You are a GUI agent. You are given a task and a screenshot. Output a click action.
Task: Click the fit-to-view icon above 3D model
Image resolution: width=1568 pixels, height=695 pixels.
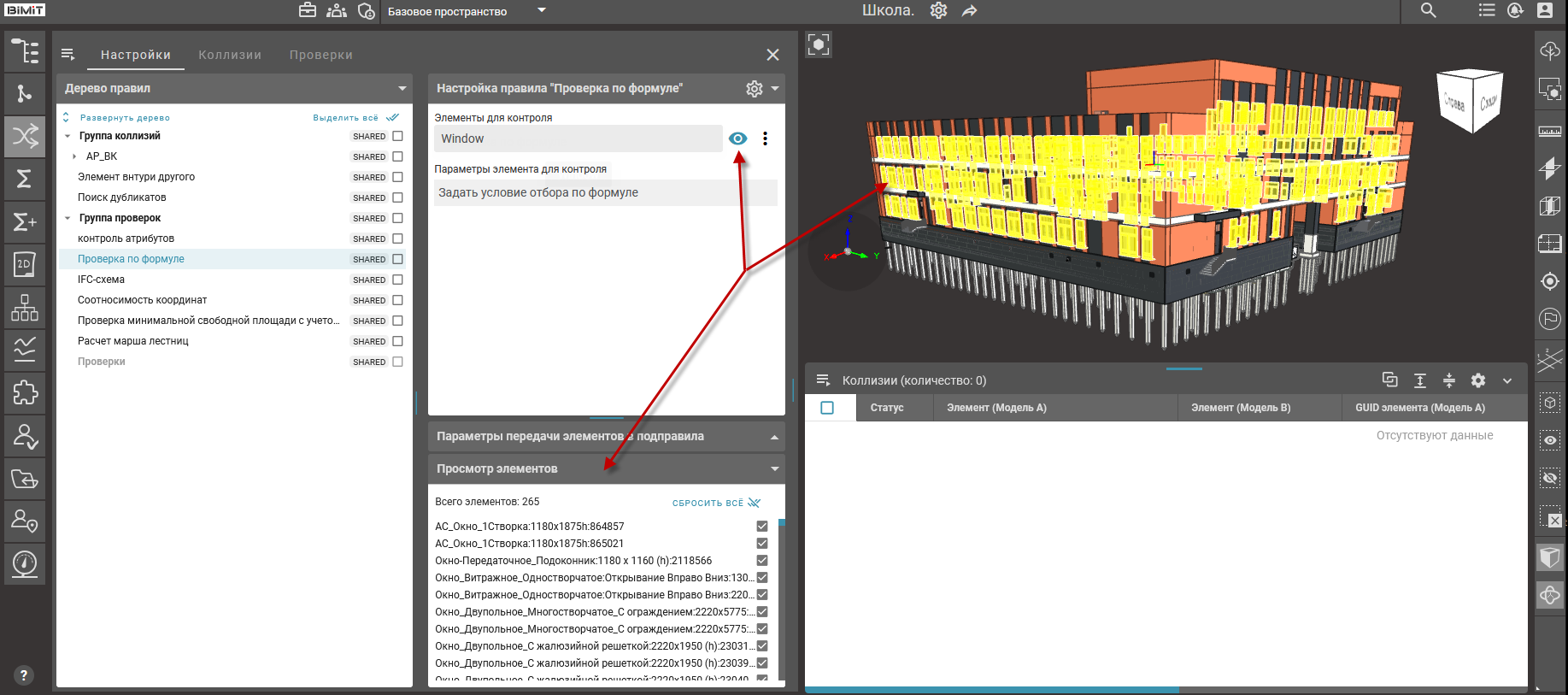coord(819,44)
